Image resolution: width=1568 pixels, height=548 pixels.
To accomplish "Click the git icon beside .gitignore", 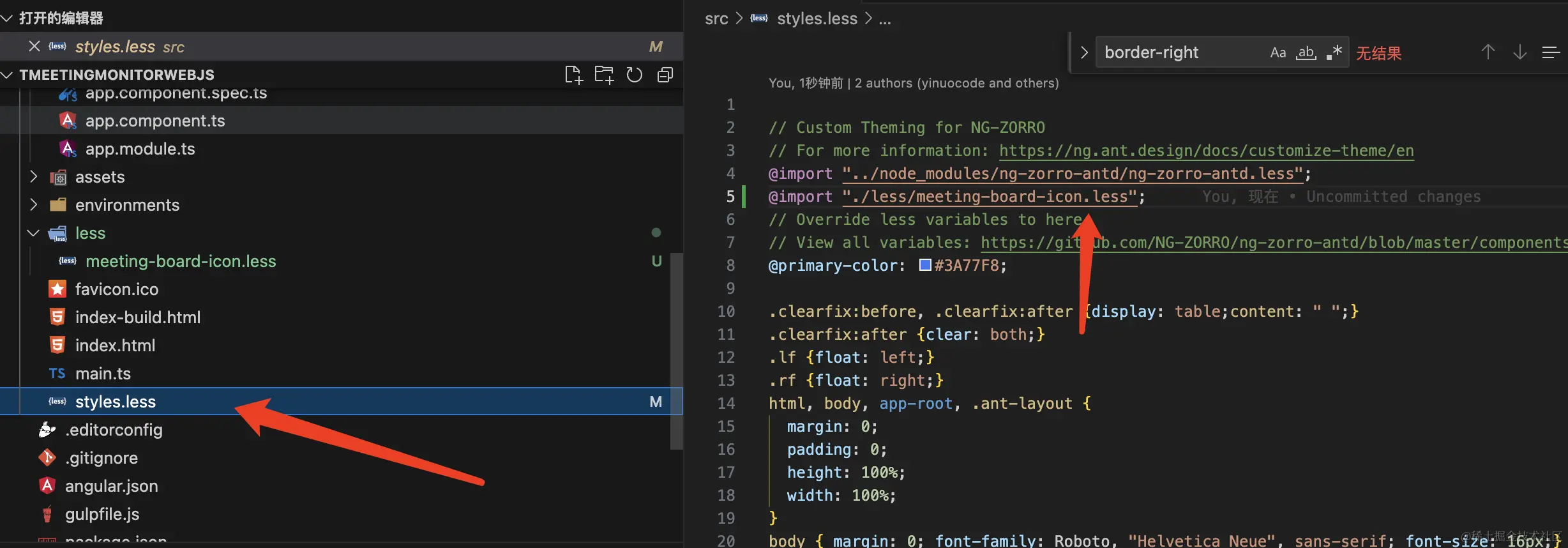I will coord(47,457).
